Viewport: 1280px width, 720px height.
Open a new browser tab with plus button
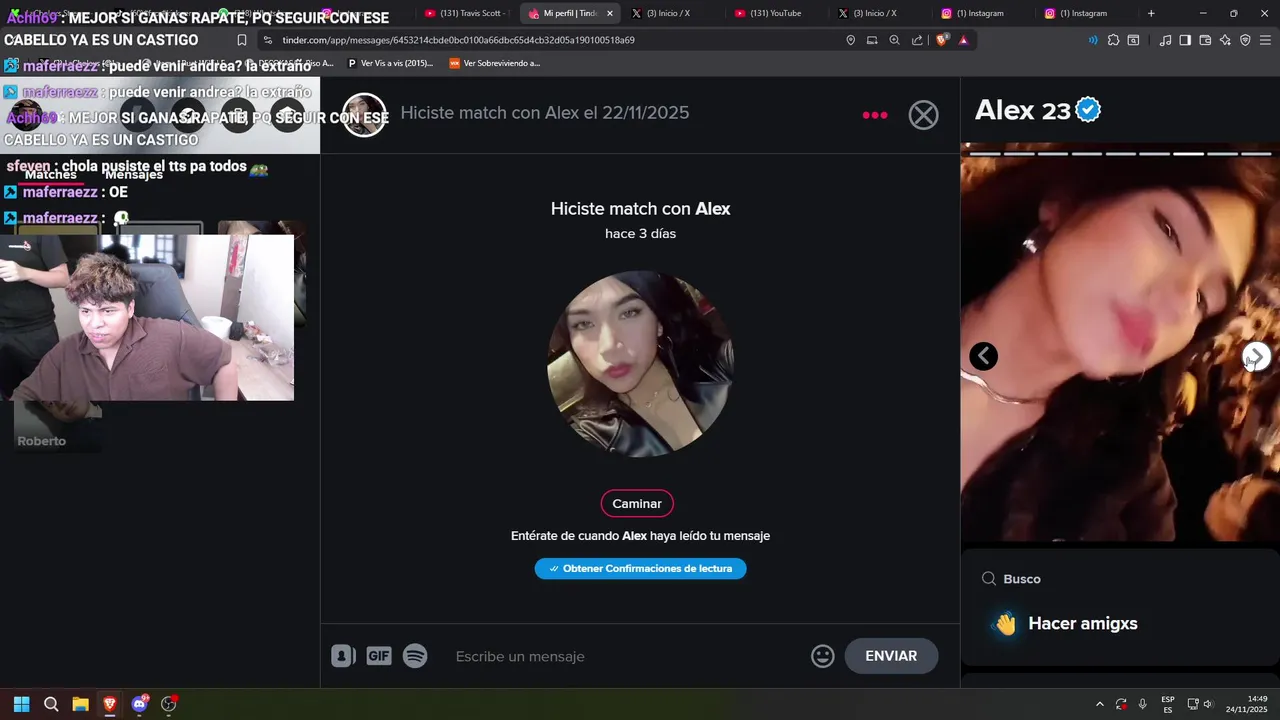tap(1151, 13)
